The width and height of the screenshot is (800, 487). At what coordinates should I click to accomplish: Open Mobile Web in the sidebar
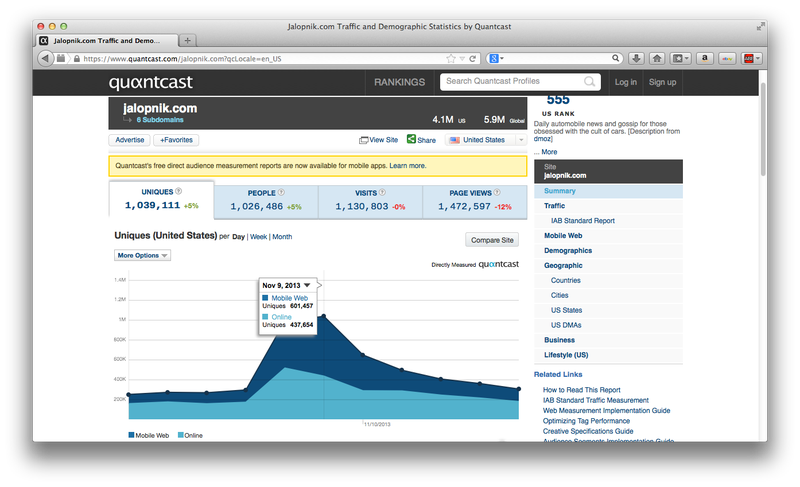tap(608, 236)
